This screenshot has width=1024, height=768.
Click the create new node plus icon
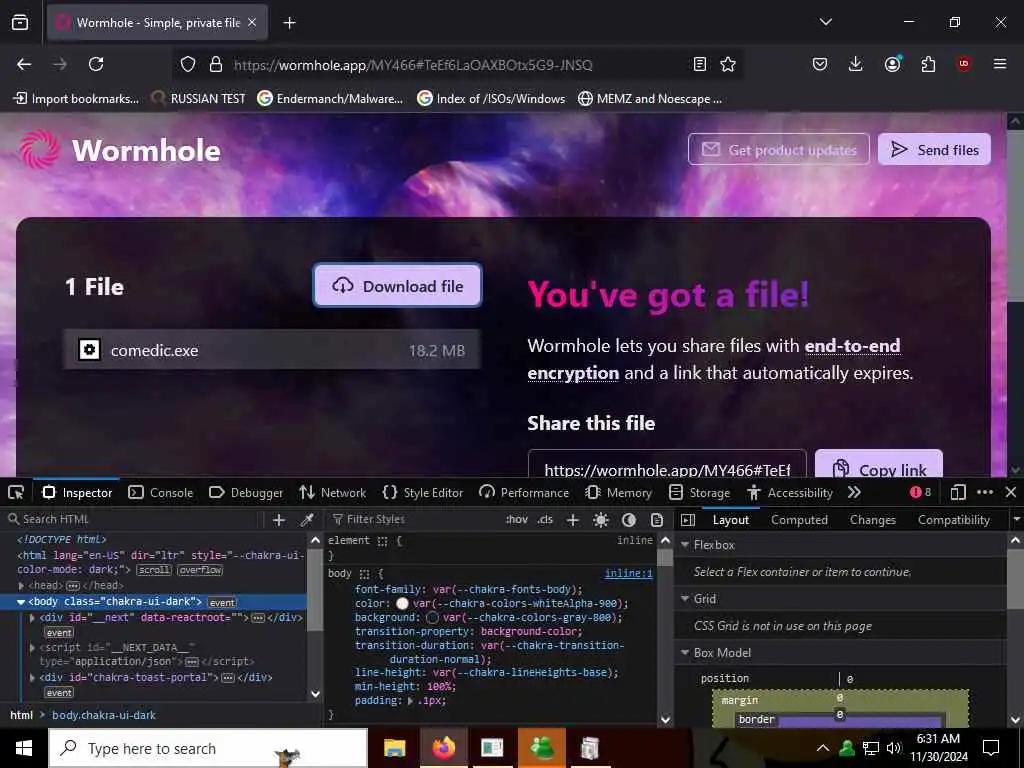click(x=279, y=520)
